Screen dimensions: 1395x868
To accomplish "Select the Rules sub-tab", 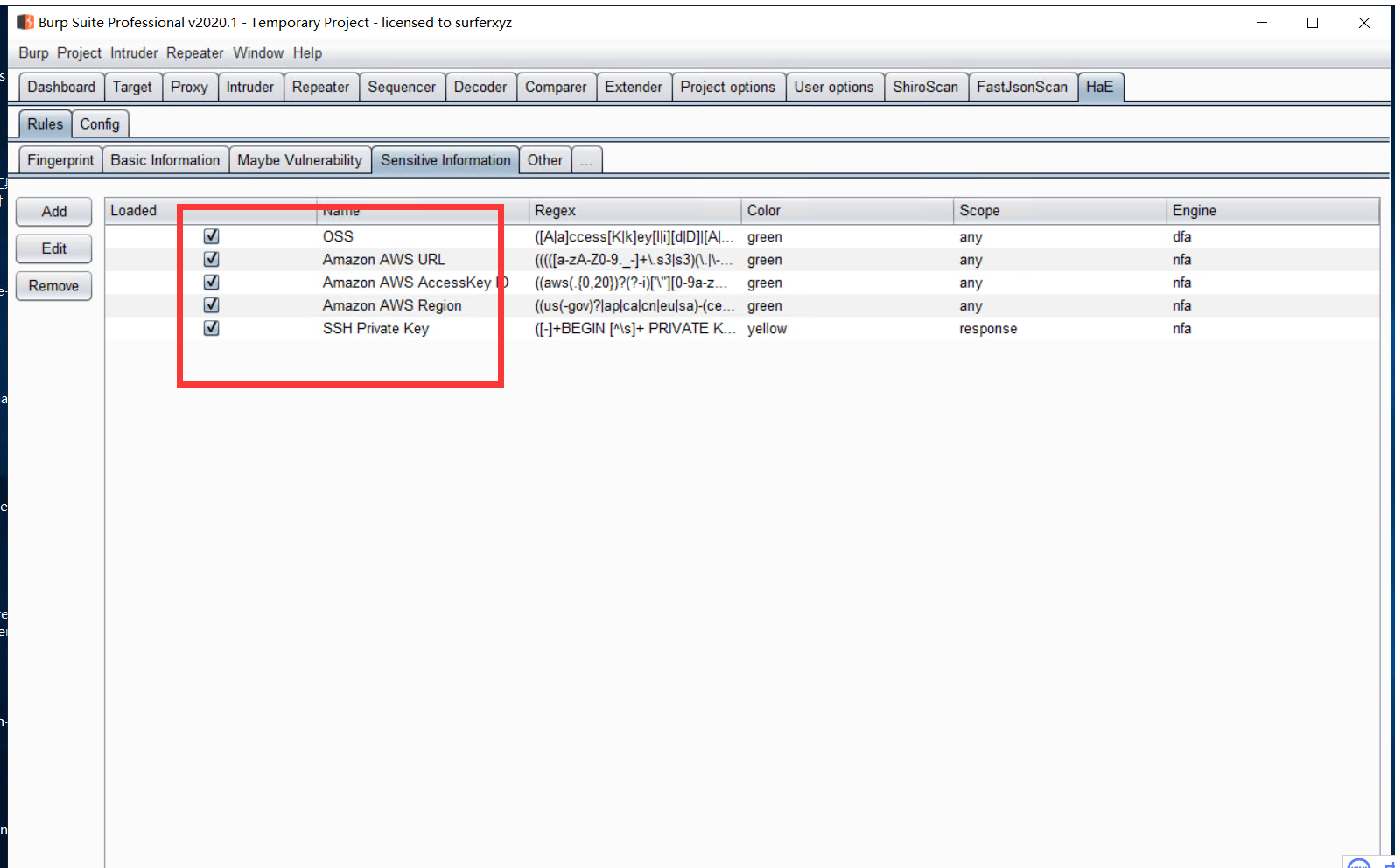I will click(x=45, y=123).
